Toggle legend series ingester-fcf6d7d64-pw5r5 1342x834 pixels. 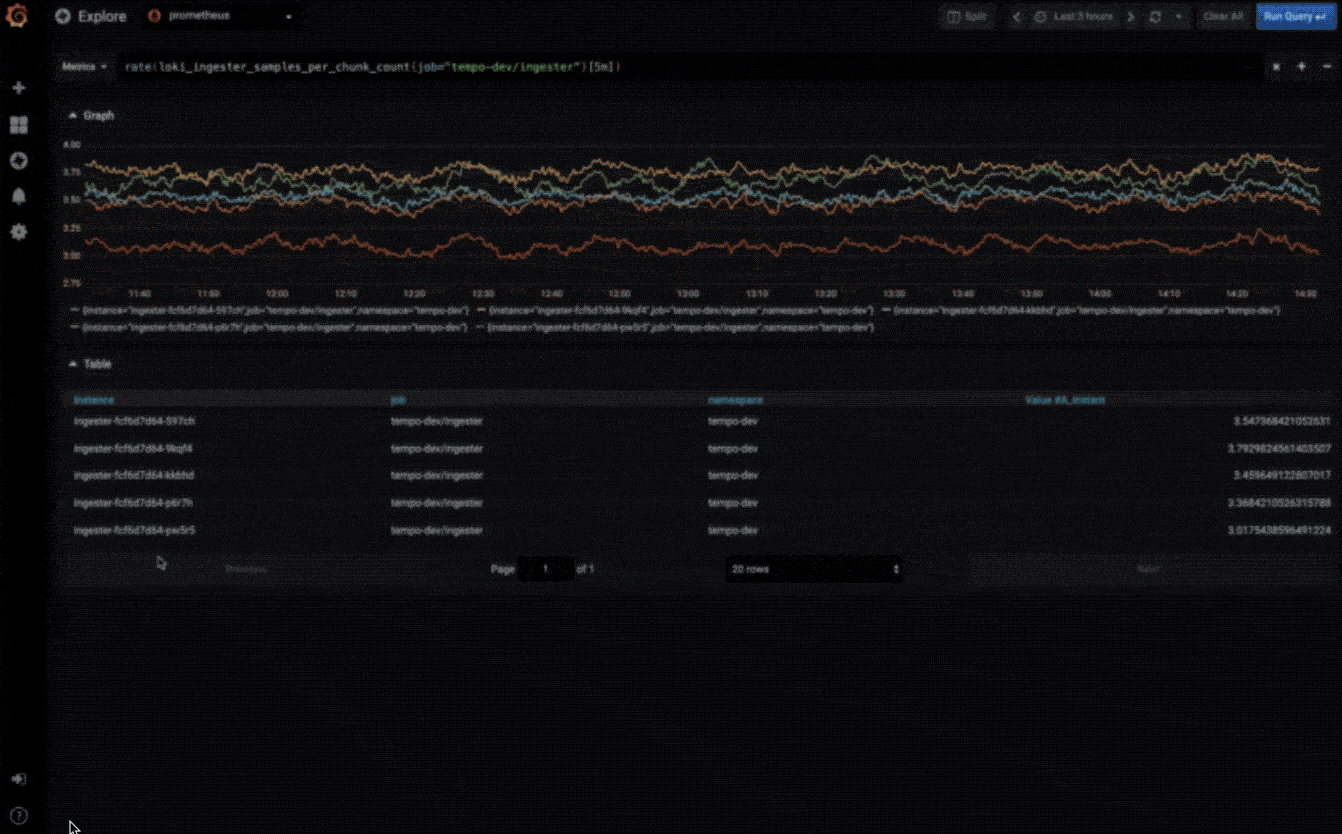tap(674, 327)
